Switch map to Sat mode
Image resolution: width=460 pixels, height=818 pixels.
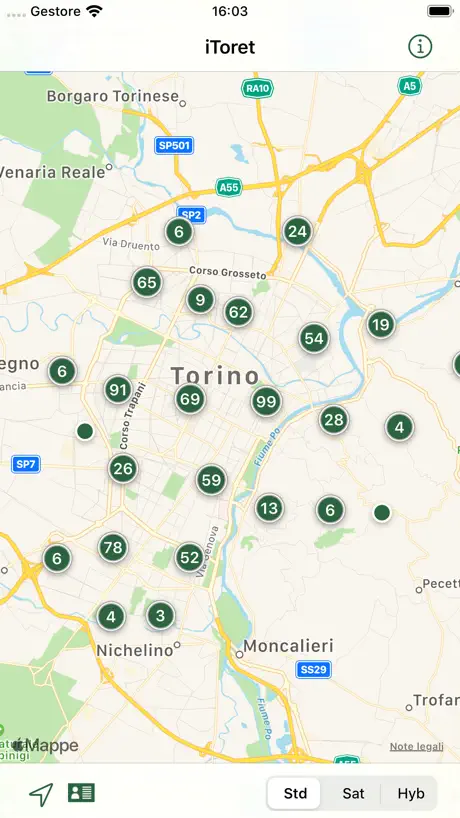pos(353,793)
